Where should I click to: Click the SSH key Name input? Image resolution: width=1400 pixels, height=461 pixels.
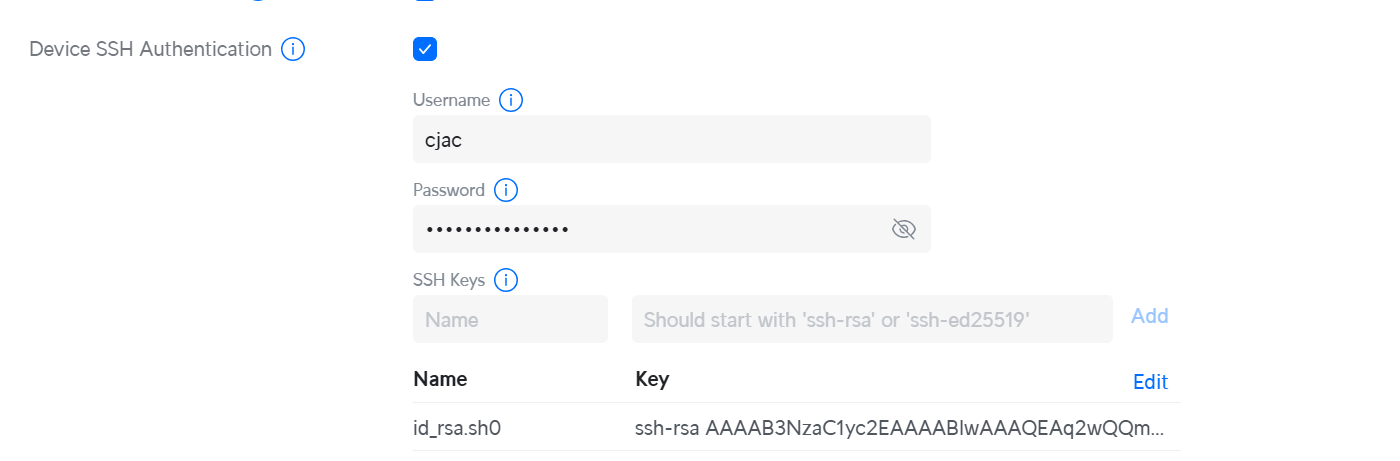pyautogui.click(x=510, y=319)
